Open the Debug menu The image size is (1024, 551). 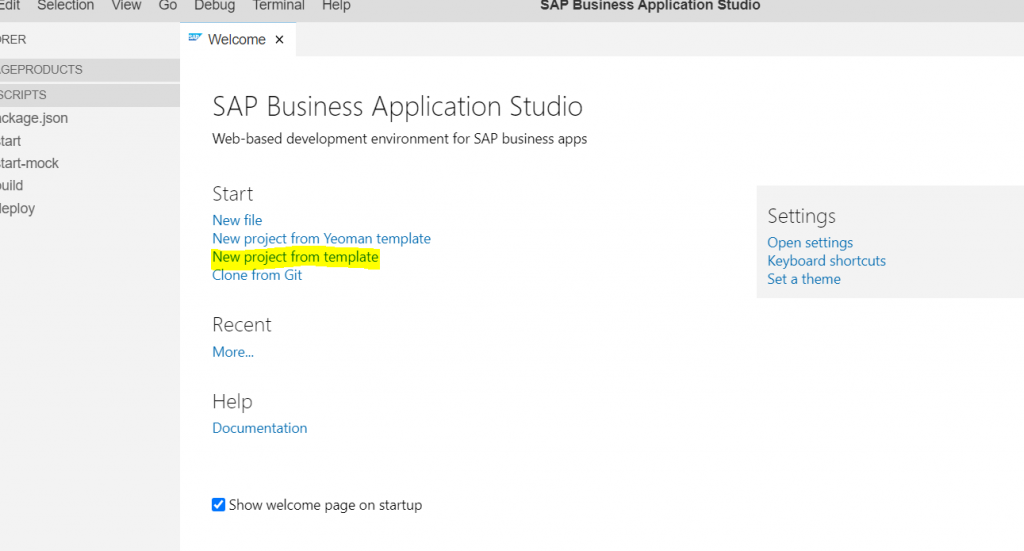214,6
